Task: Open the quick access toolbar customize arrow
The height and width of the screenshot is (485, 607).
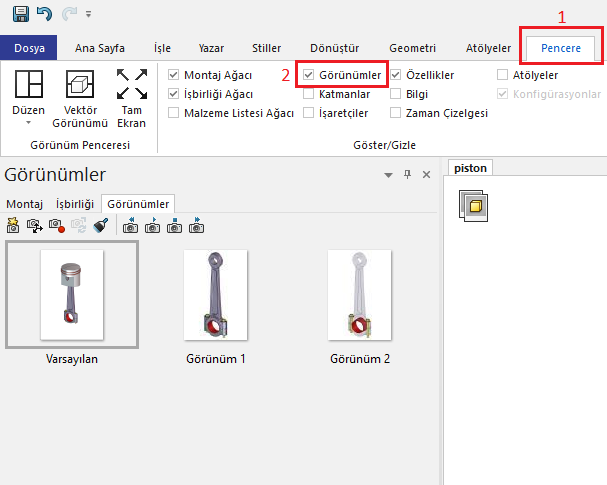Action: click(88, 14)
